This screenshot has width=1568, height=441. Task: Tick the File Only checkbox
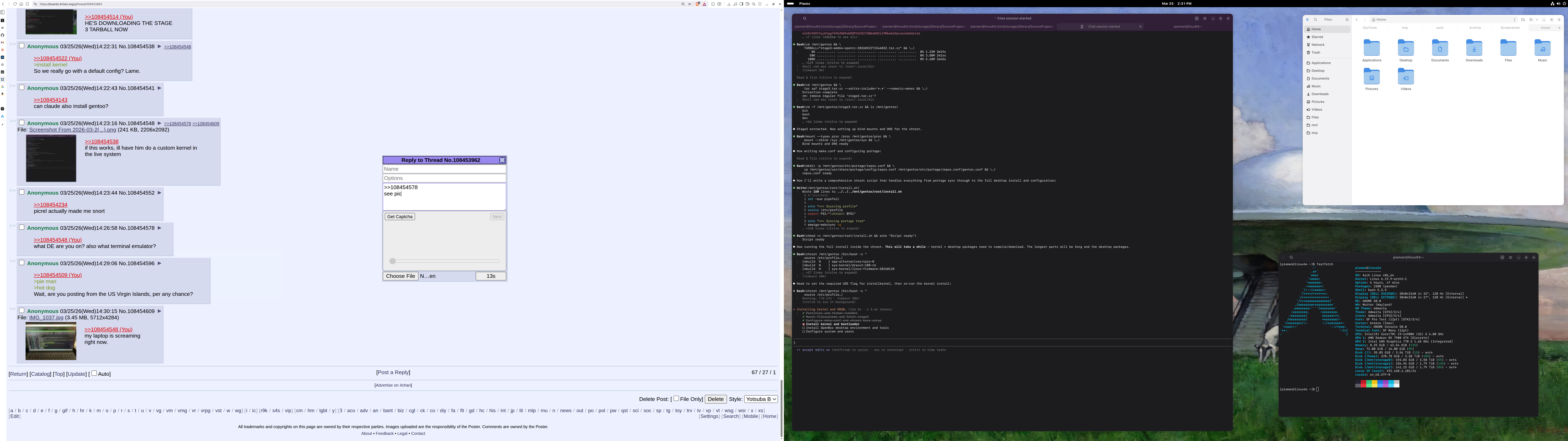(676, 398)
